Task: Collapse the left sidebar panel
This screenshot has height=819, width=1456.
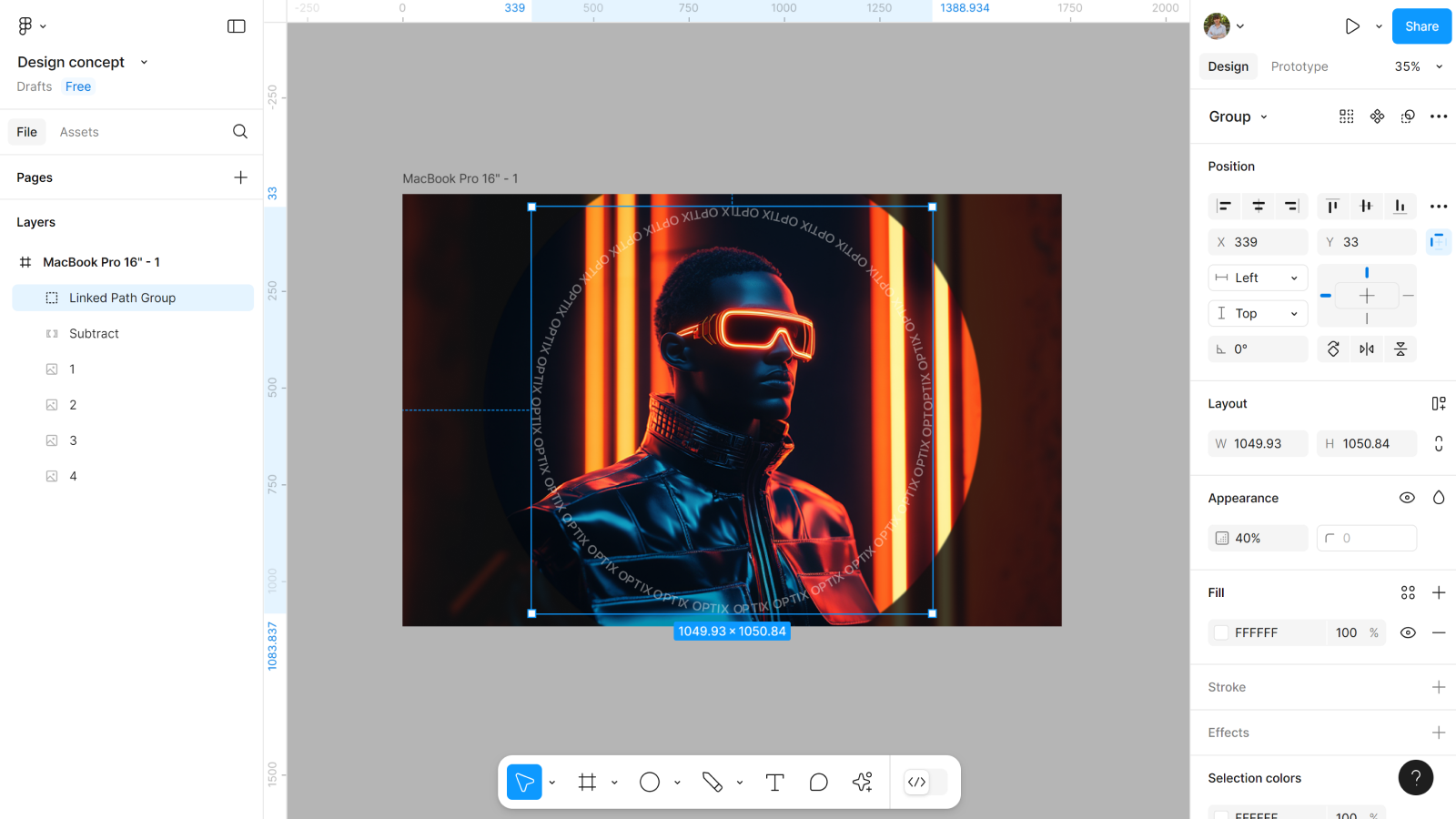Action: point(237,26)
